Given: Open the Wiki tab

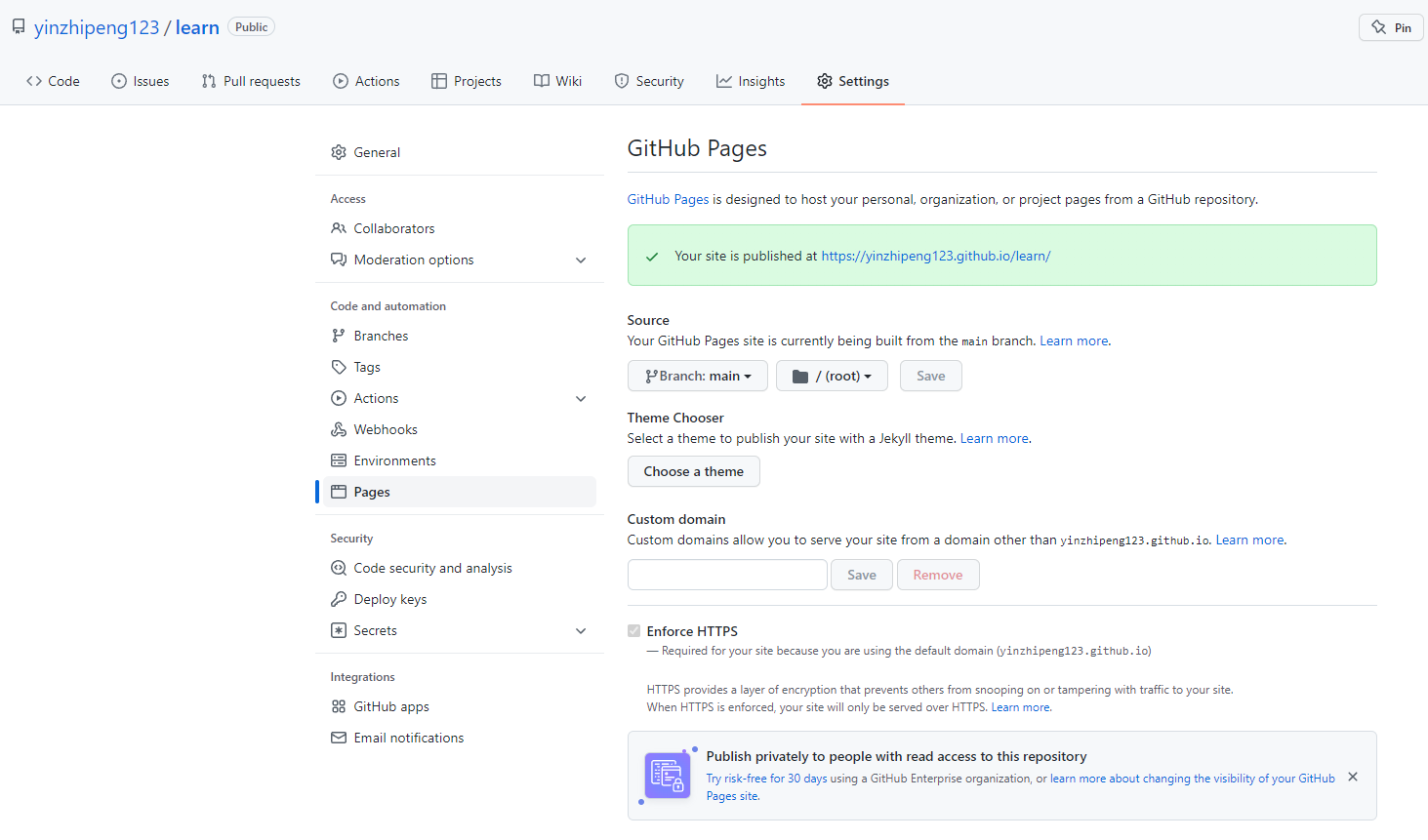Looking at the screenshot, I should (558, 81).
